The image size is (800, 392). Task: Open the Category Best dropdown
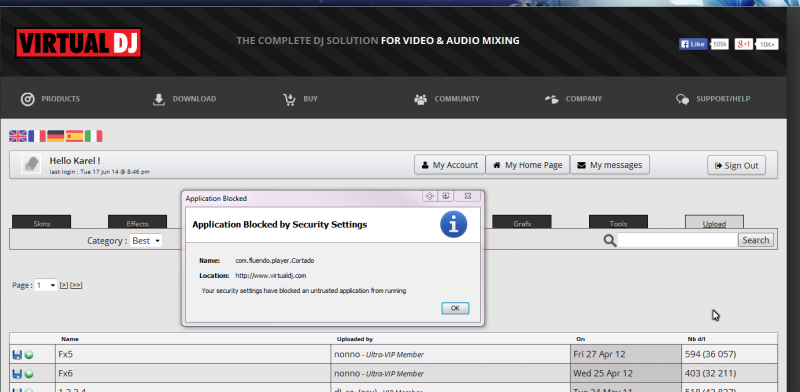(145, 240)
